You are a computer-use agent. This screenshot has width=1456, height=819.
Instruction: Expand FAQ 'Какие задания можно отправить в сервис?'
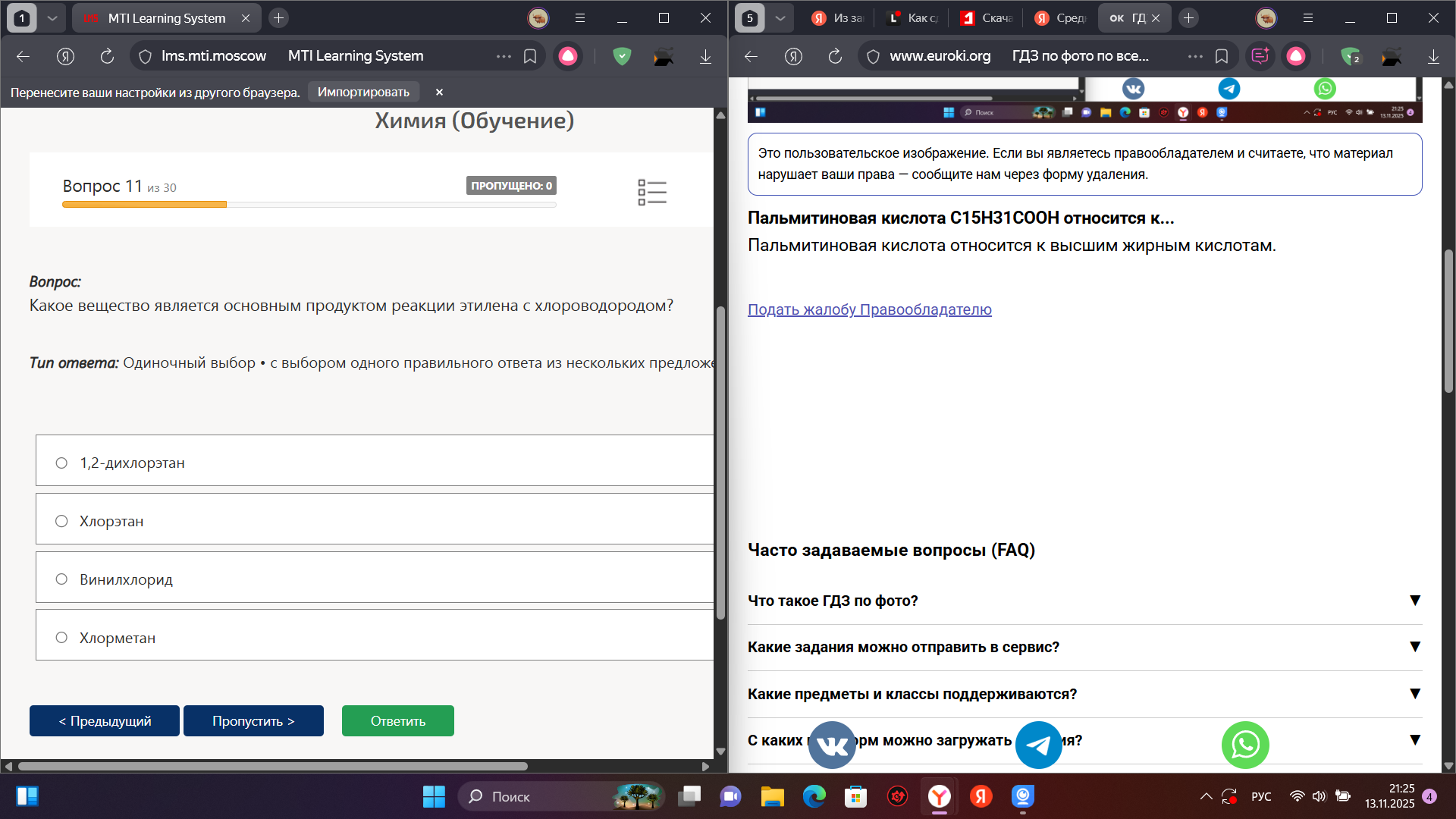click(x=1084, y=647)
